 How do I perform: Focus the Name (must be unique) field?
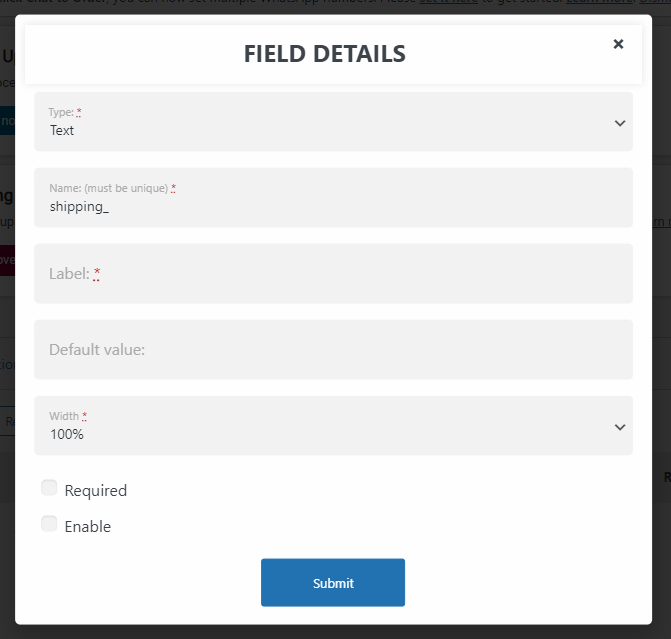click(x=333, y=198)
